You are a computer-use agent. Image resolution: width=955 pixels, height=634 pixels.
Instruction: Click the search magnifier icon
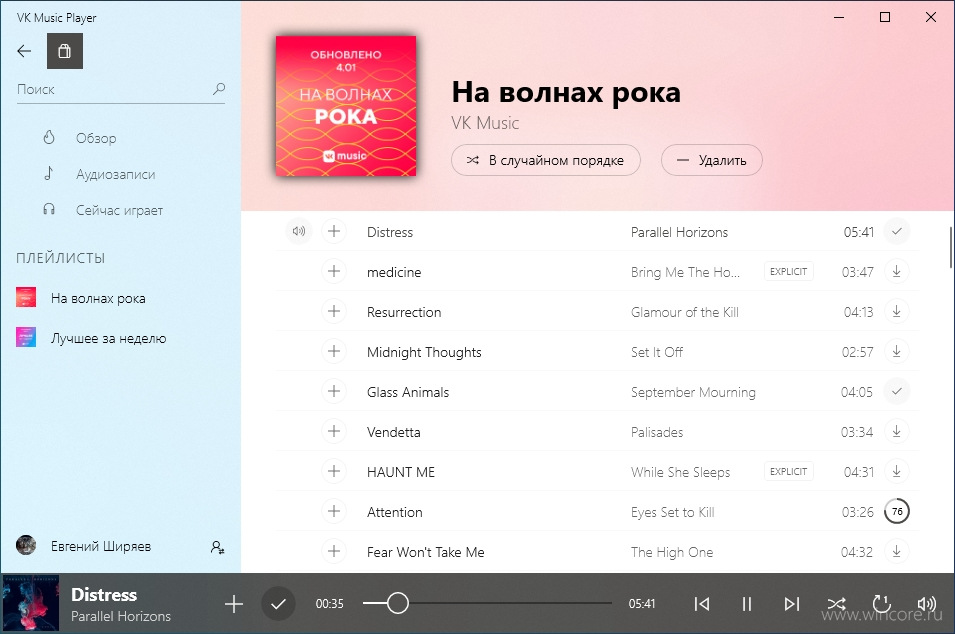pos(219,89)
